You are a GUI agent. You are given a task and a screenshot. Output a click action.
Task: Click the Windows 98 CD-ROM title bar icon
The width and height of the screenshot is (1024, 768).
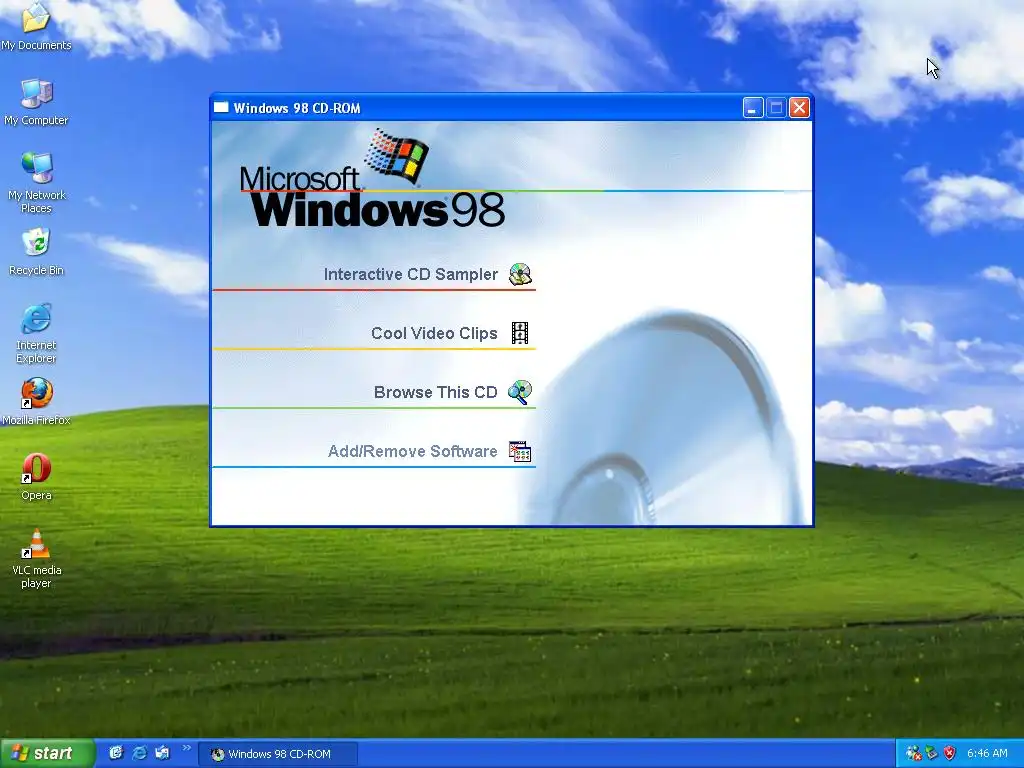coord(221,108)
